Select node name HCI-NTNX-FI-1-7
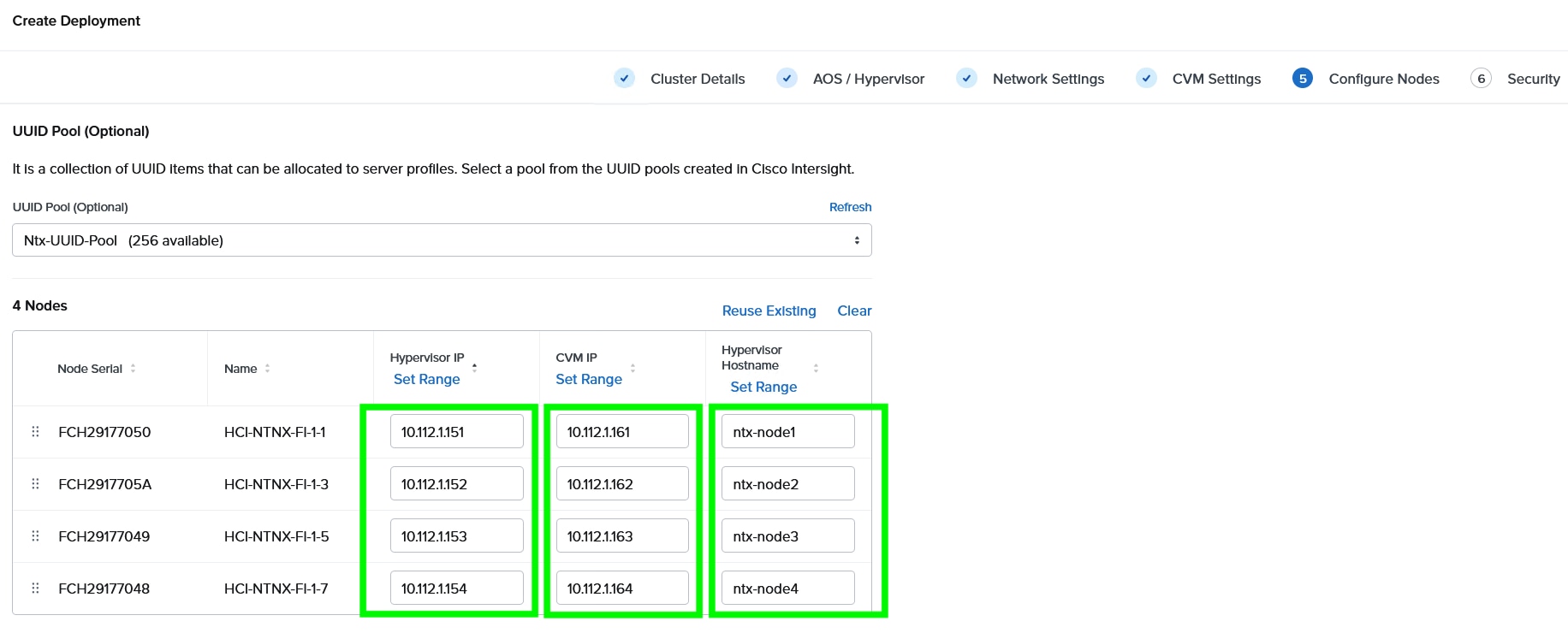The height and width of the screenshot is (639, 1568). click(276, 589)
